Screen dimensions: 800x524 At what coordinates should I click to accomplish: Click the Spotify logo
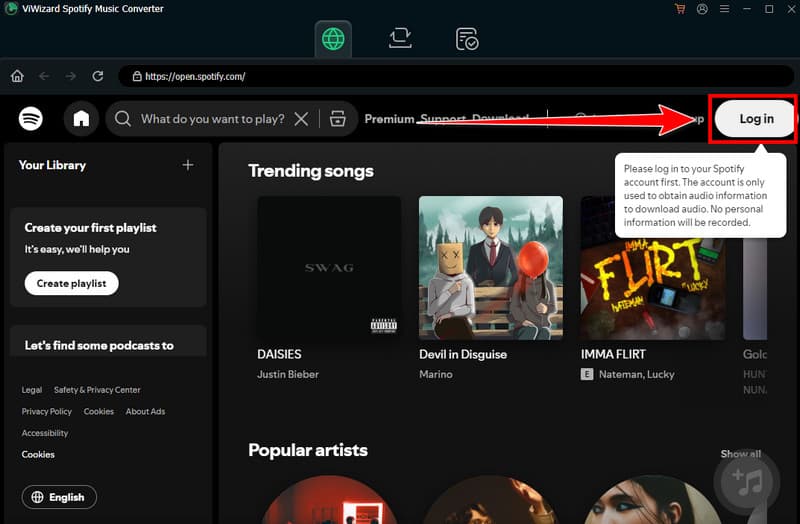click(31, 118)
